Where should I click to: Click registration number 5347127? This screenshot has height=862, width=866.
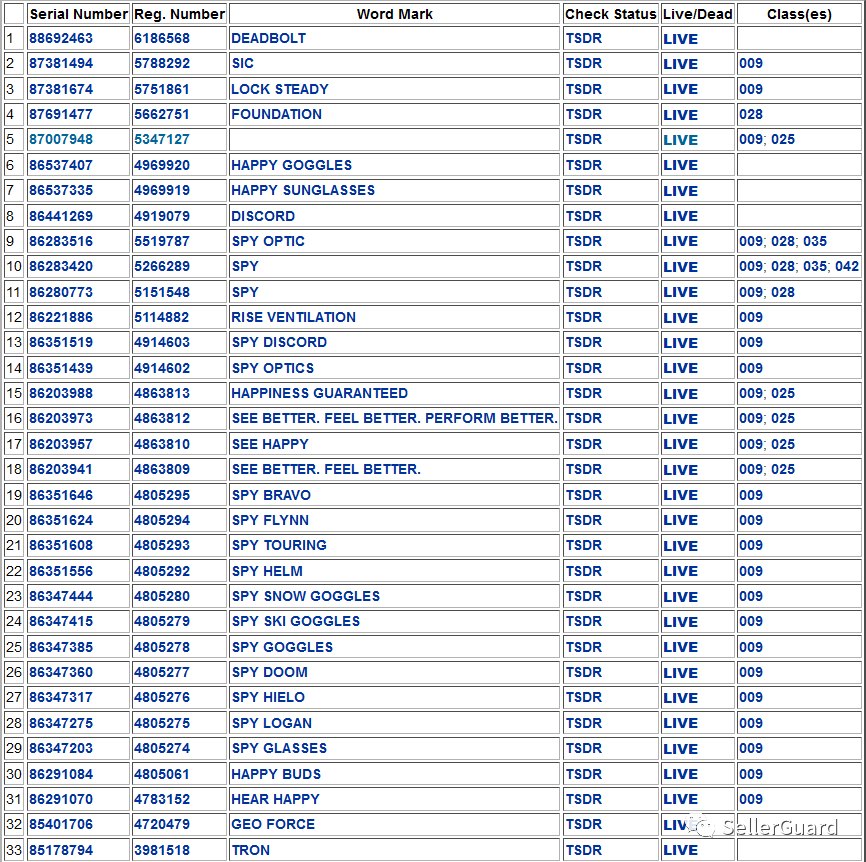tap(162, 139)
